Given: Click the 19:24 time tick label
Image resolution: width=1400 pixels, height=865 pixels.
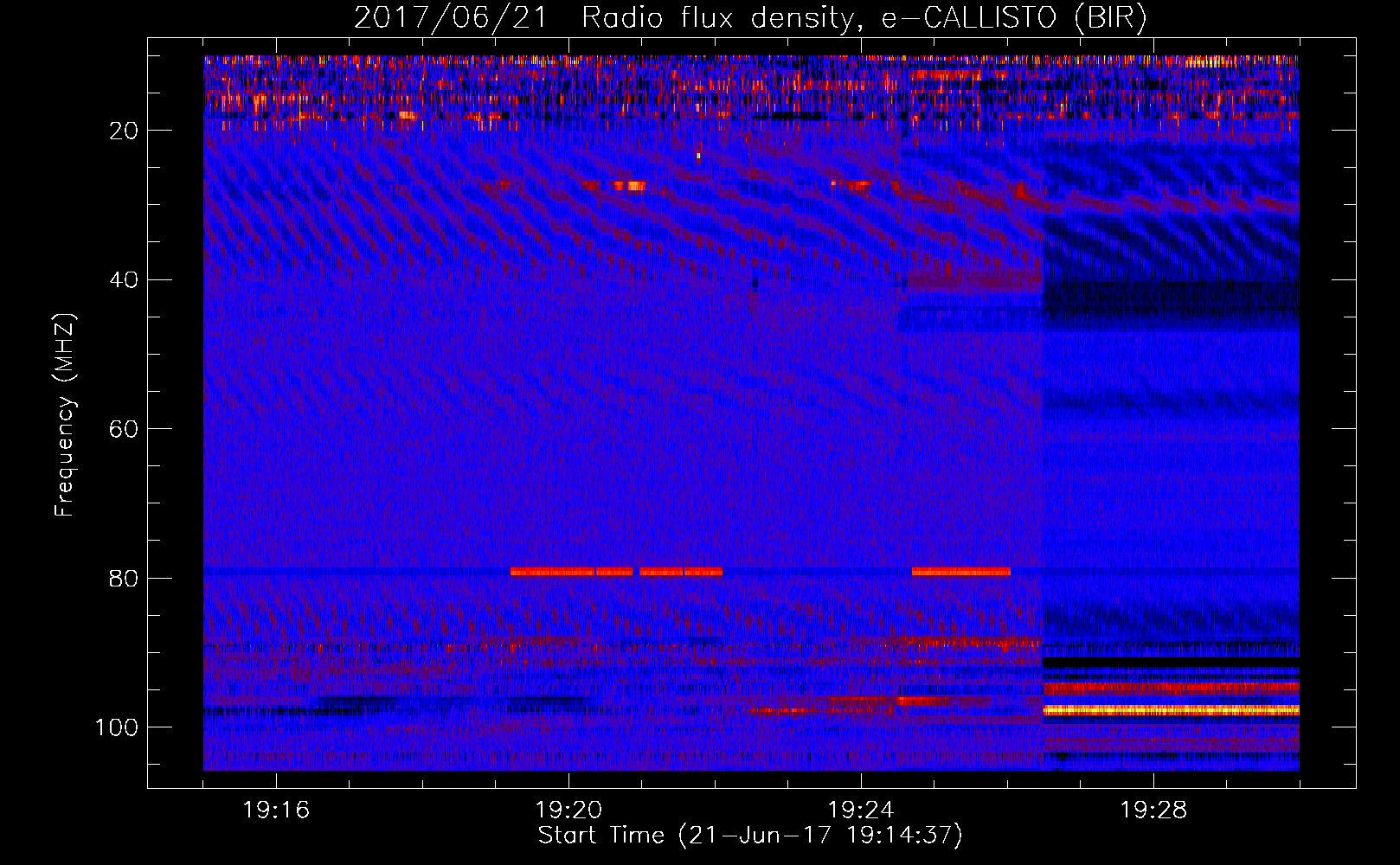Looking at the screenshot, I should 861,811.
